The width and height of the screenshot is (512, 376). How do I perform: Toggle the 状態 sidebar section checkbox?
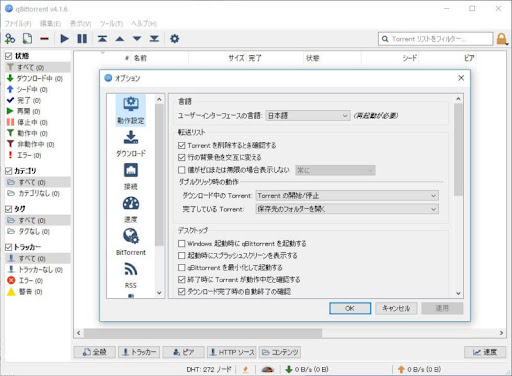(x=9, y=56)
